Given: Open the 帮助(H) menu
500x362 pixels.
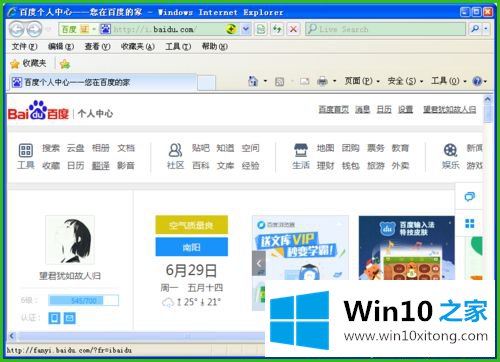Looking at the screenshot, I should (215, 46).
